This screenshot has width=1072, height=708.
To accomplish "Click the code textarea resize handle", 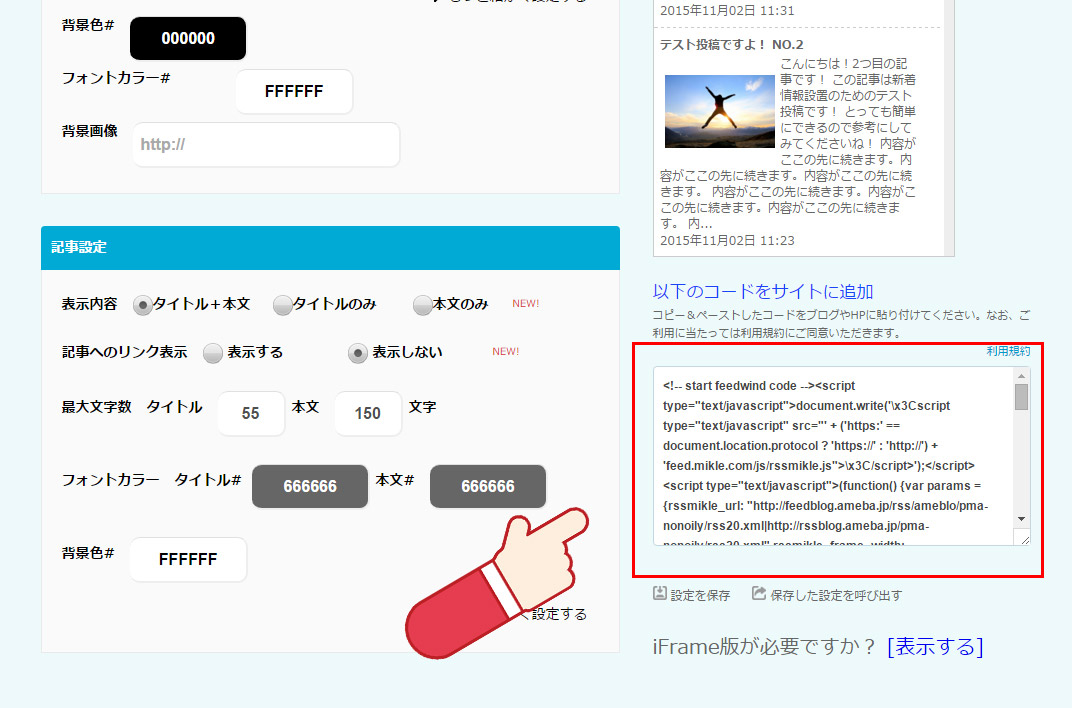I will pos(1024,539).
